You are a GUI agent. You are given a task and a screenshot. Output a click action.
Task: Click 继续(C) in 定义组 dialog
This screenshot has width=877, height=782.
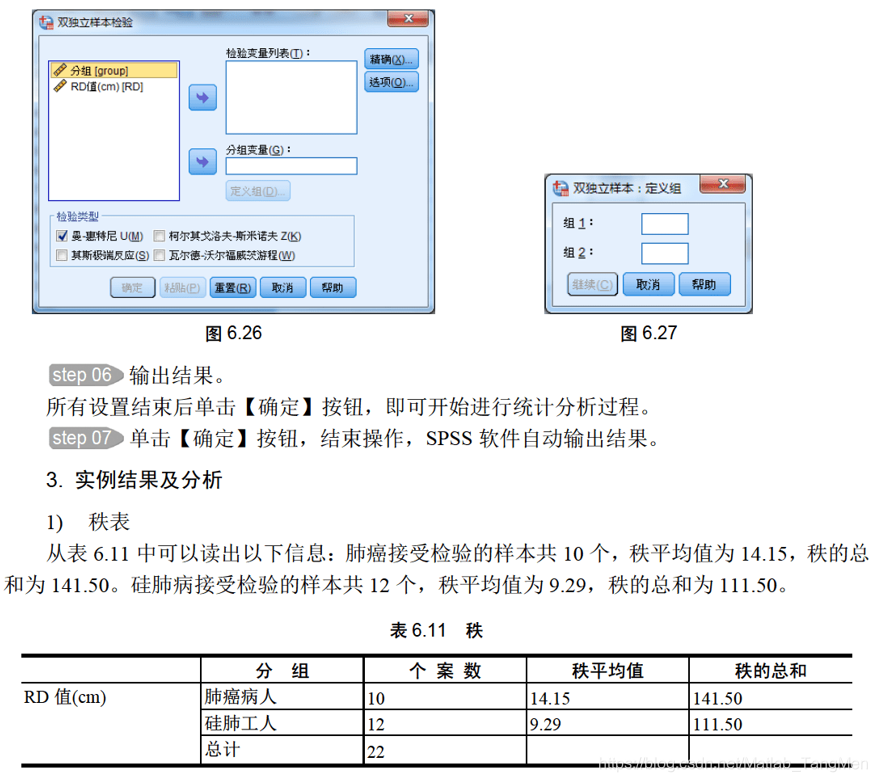point(592,284)
